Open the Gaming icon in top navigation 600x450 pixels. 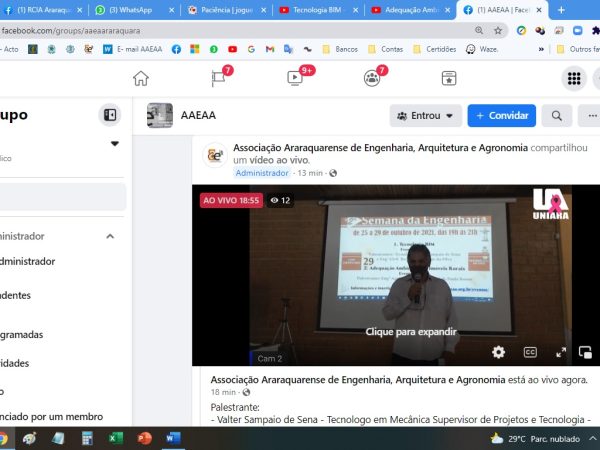point(449,78)
